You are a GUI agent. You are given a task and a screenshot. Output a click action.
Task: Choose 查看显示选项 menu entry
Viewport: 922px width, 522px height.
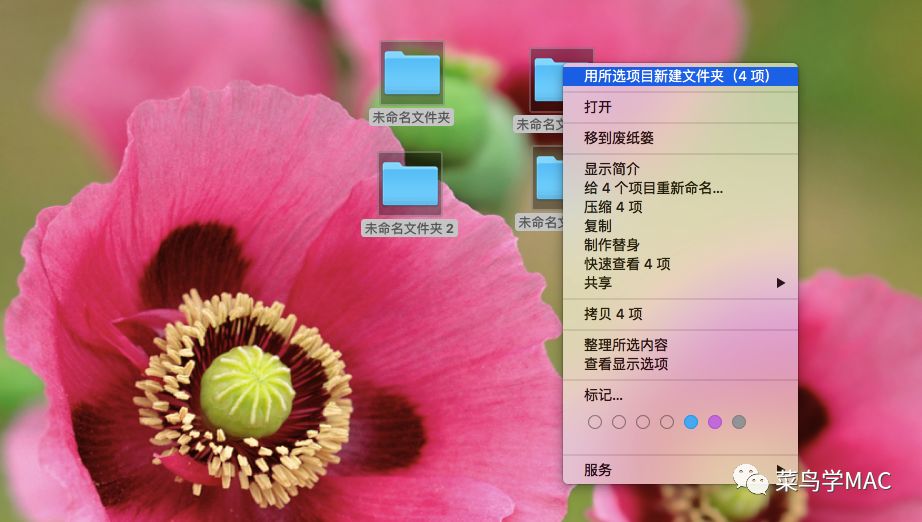[680, 364]
